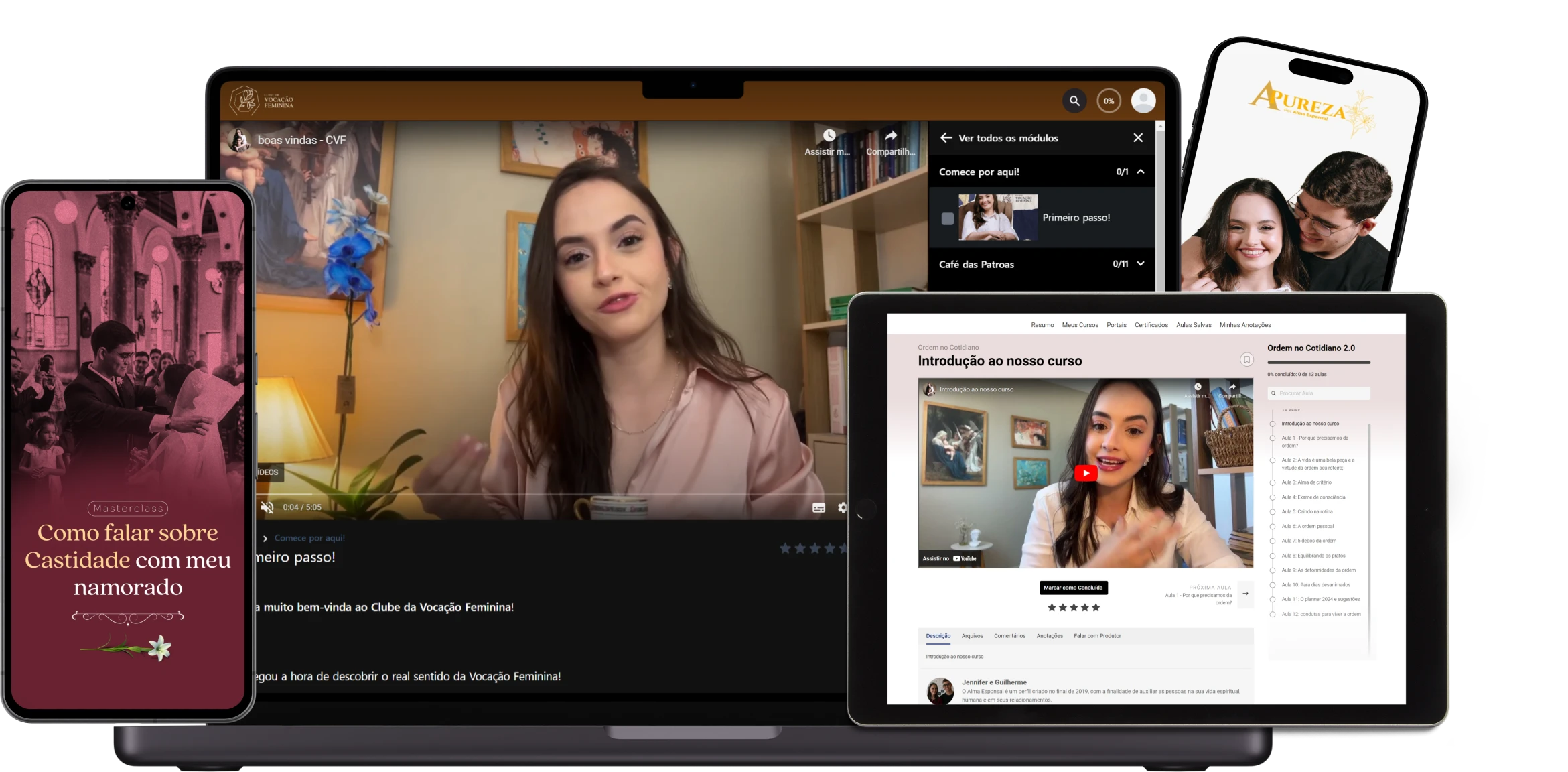Go back via Ver todos os módulos arrow
Viewport: 1568px width, 772px height.
click(946, 138)
